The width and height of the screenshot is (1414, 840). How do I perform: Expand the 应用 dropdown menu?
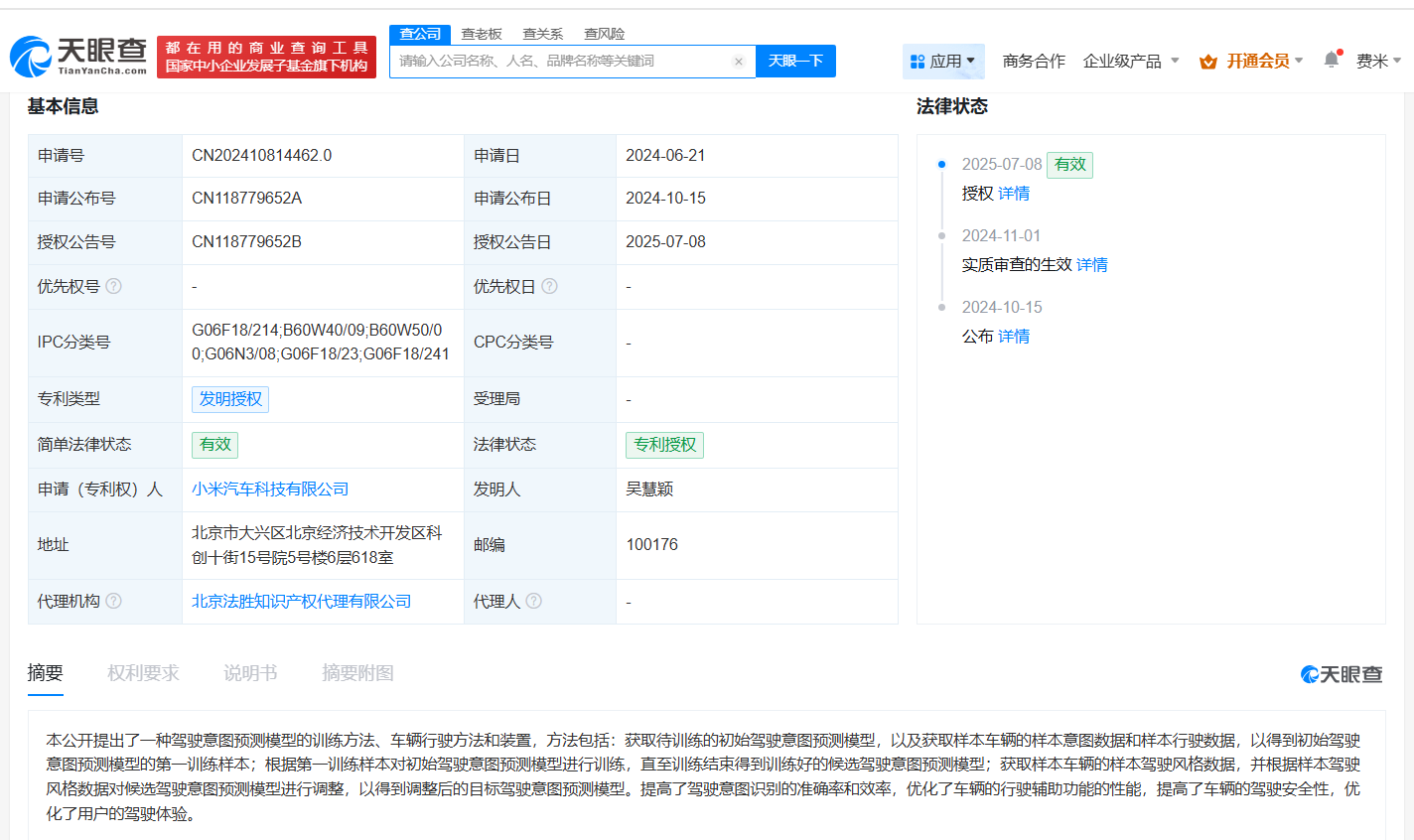click(x=942, y=61)
